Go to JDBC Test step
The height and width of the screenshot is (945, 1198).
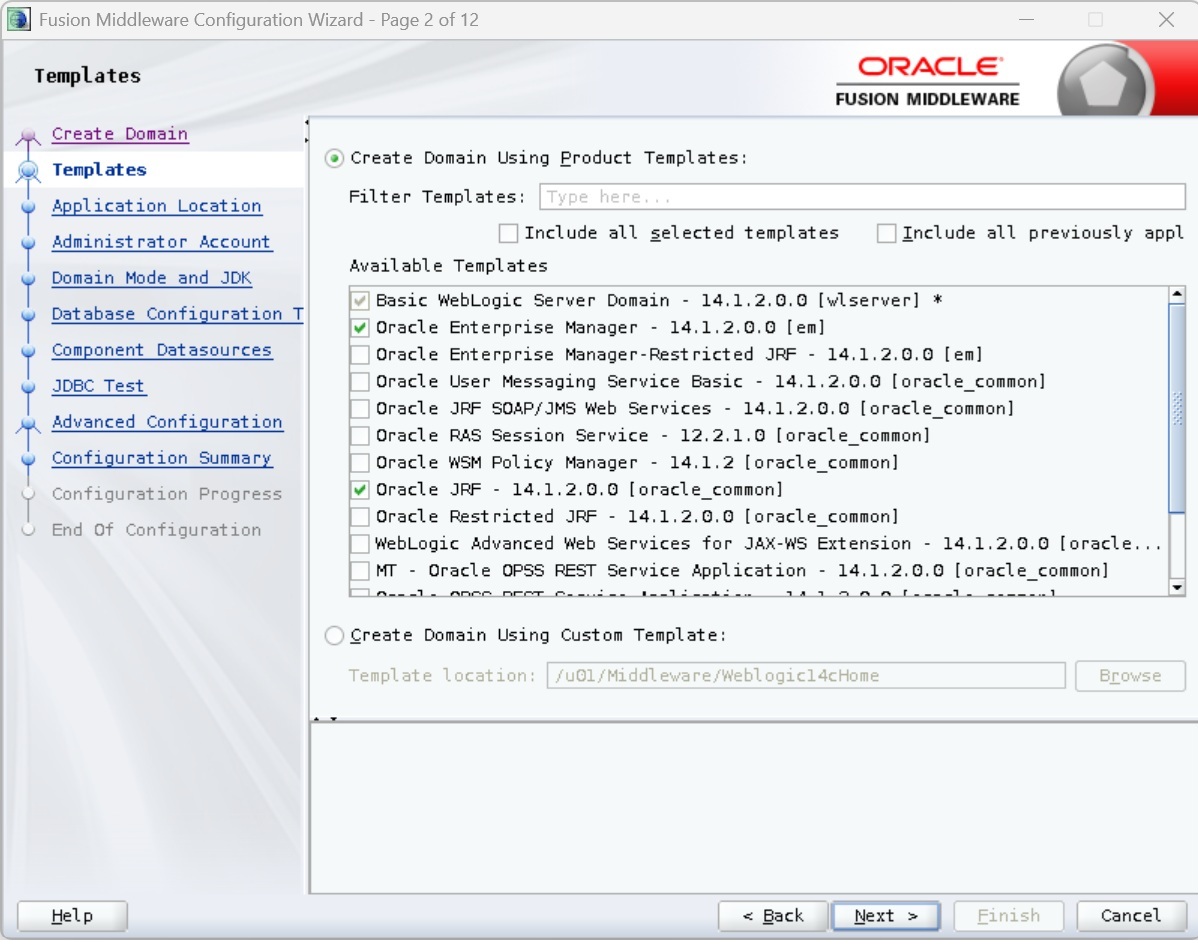click(x=98, y=386)
